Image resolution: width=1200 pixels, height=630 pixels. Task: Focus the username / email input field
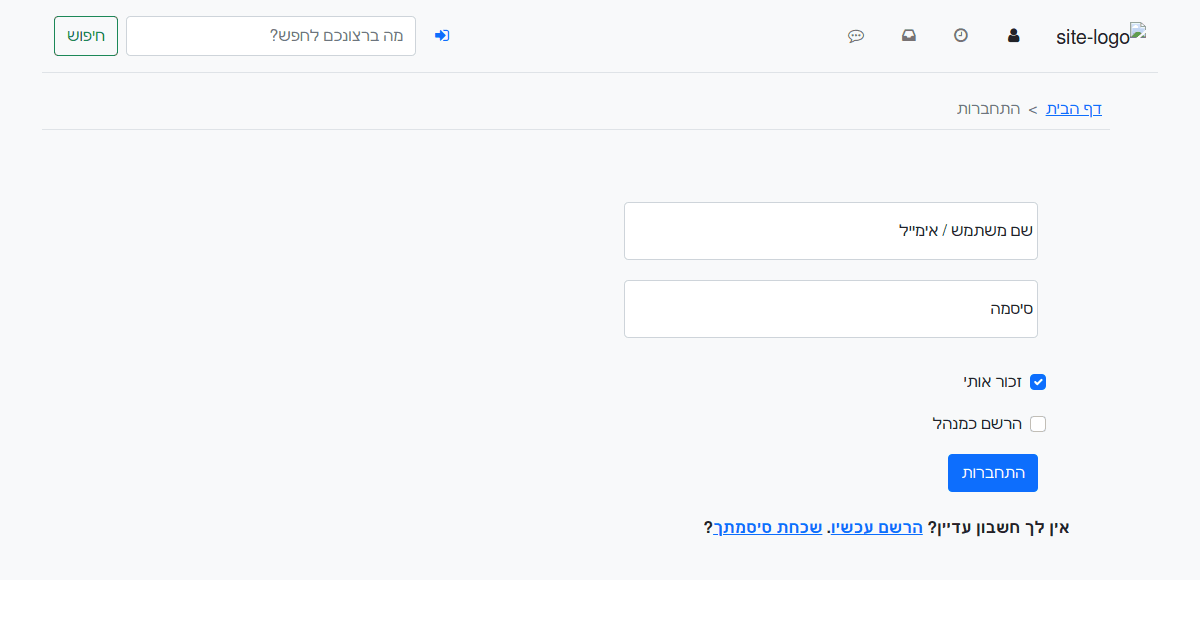click(830, 230)
